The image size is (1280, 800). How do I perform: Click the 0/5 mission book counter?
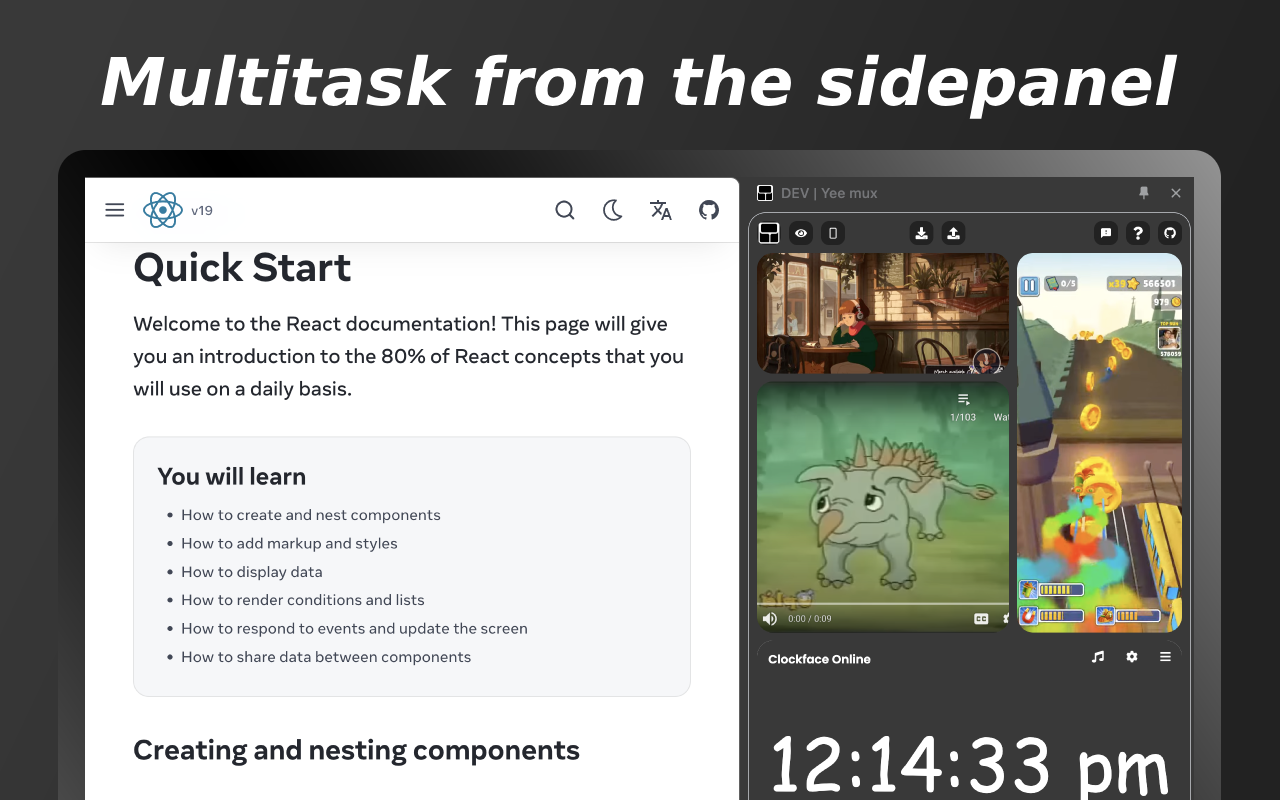pos(1061,284)
